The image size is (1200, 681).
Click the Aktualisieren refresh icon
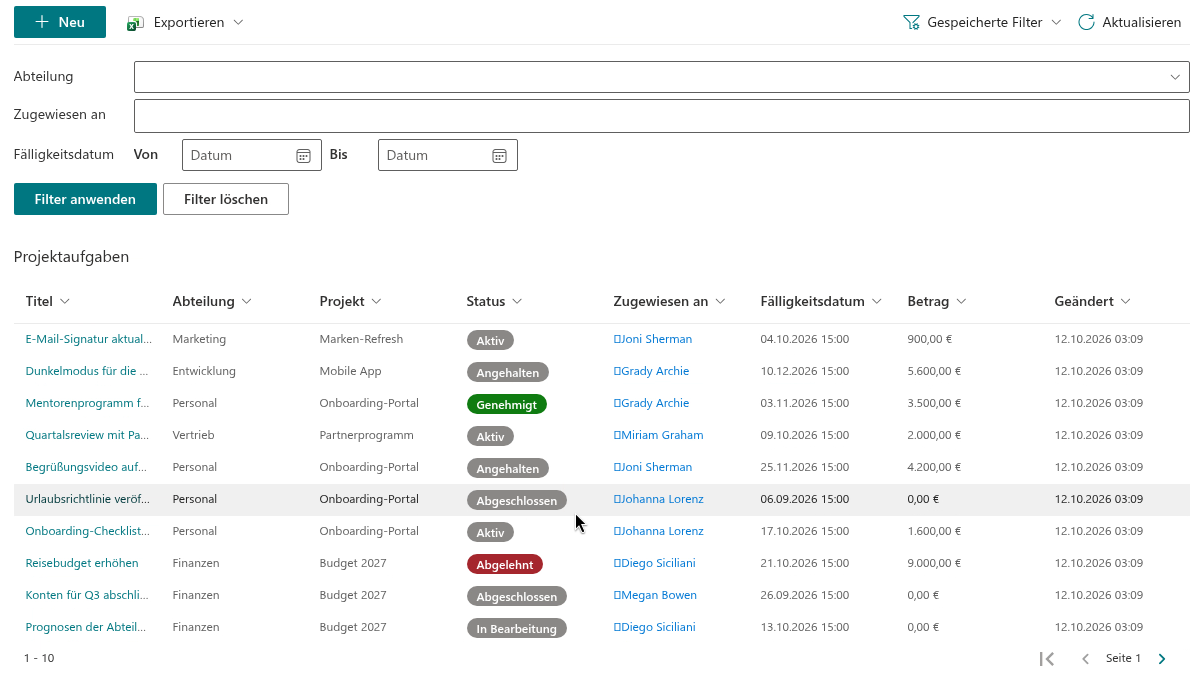coord(1086,22)
